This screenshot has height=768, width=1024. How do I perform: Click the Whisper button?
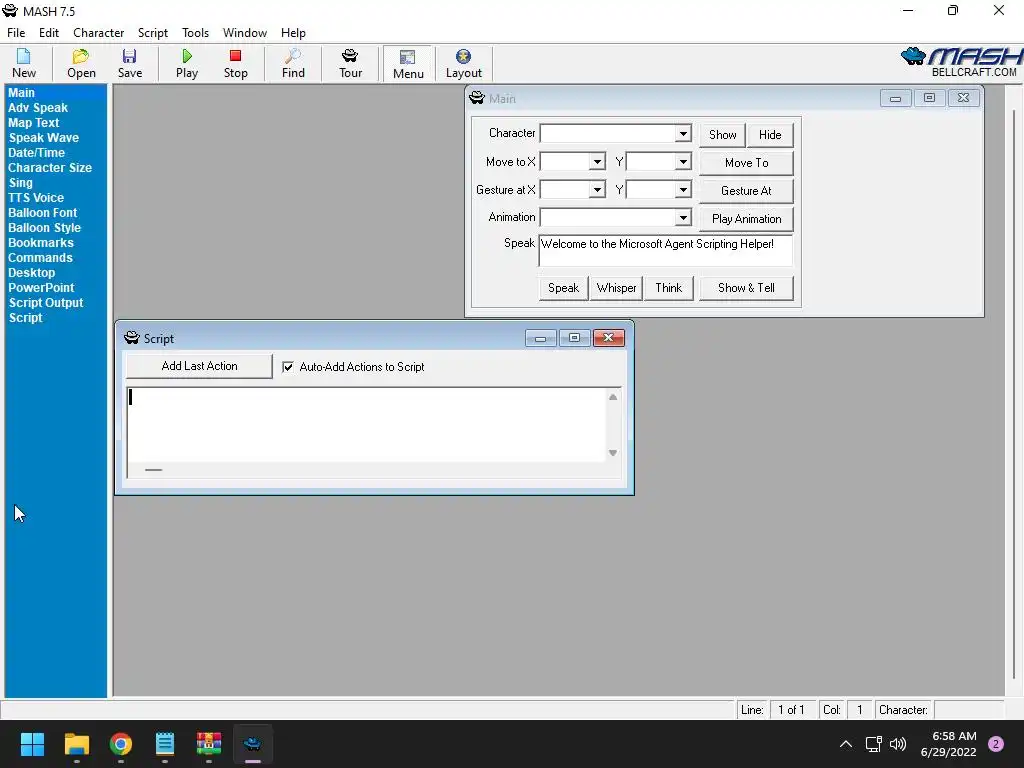(616, 288)
